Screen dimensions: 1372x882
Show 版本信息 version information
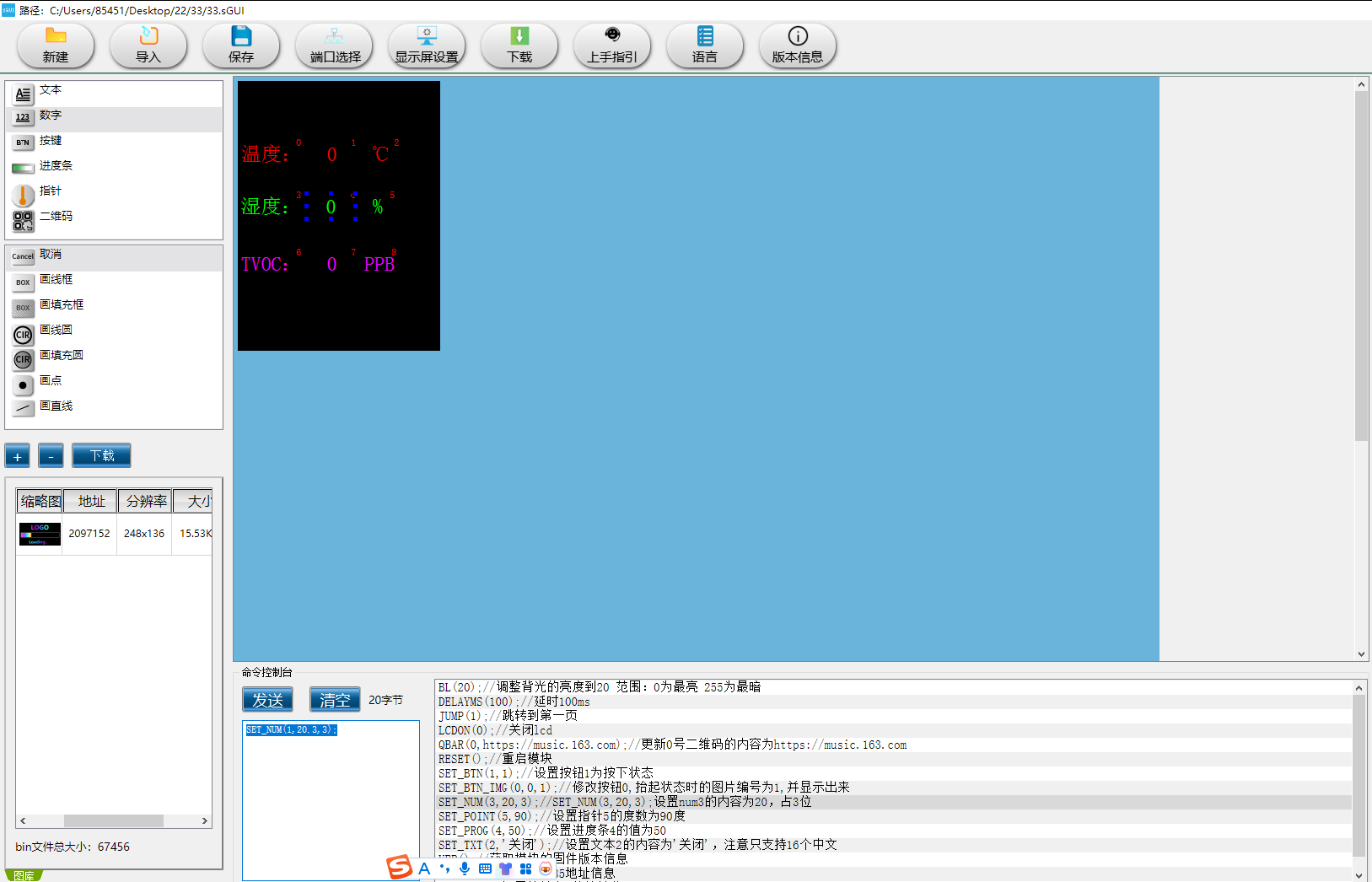click(x=798, y=46)
